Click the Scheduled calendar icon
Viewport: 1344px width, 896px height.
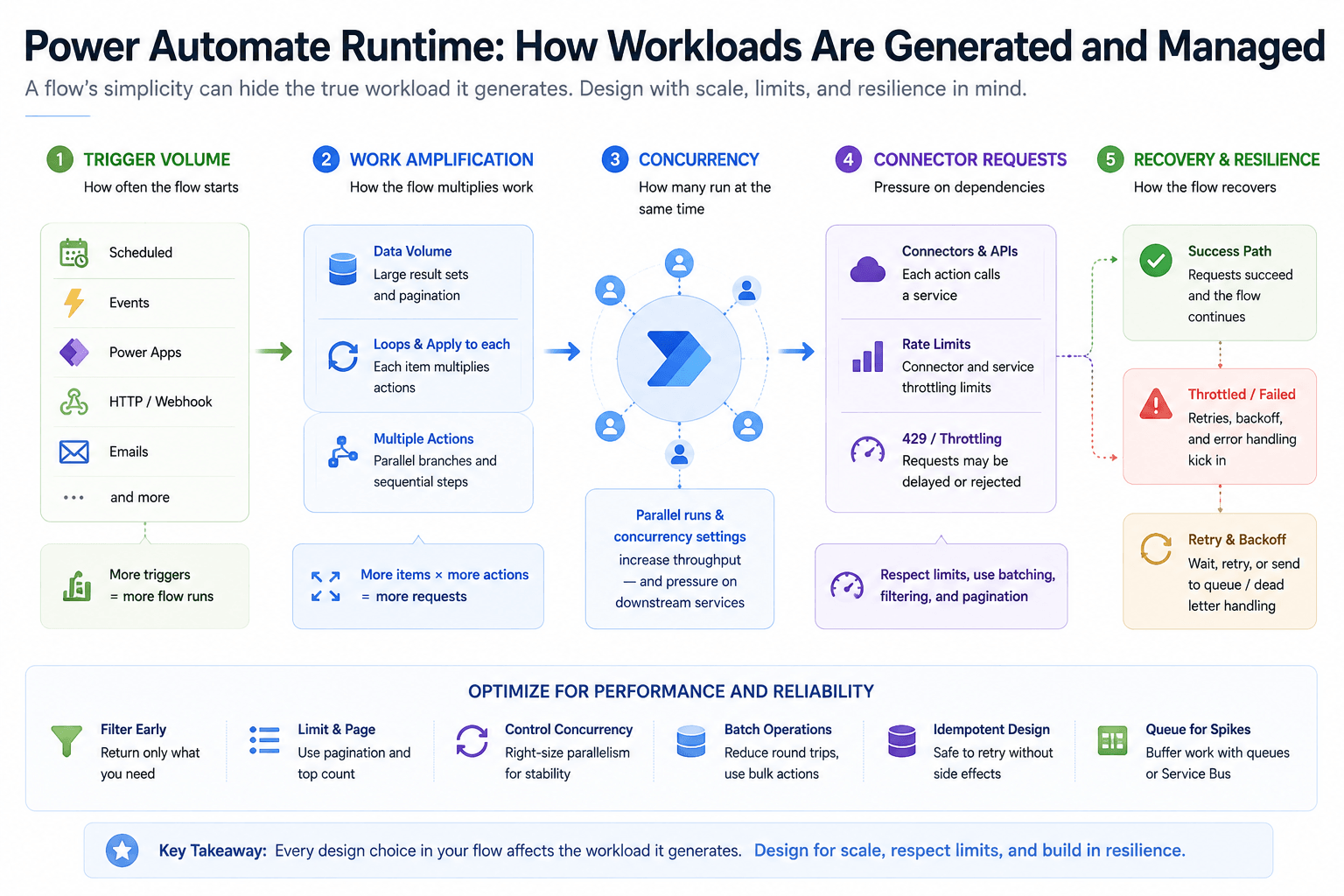(73, 253)
